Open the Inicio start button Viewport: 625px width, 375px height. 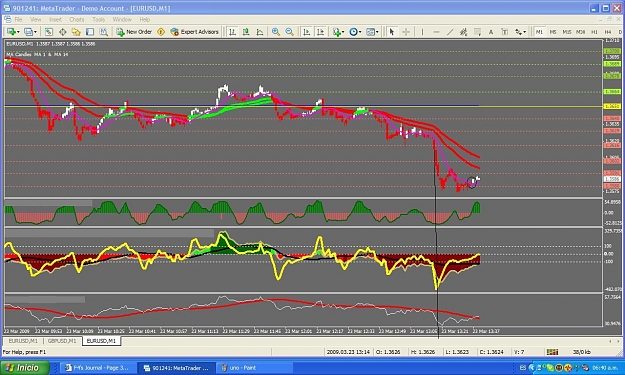(25, 367)
